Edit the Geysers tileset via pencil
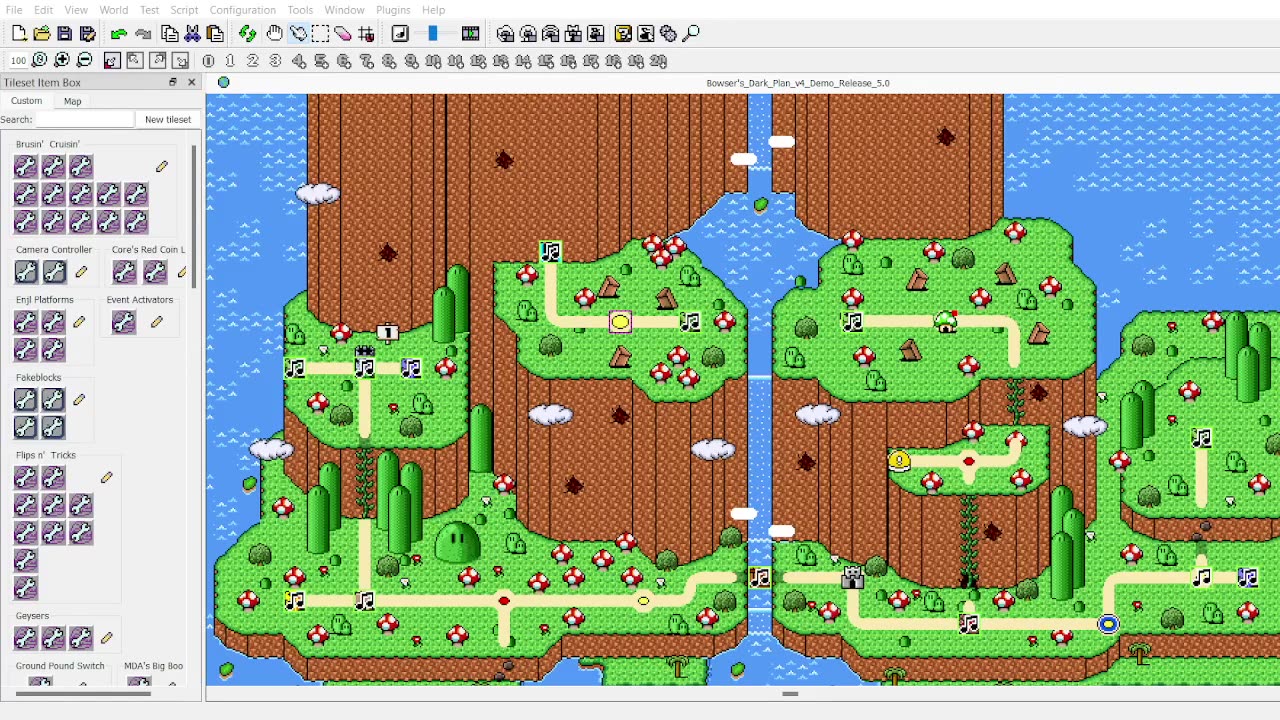1280x720 pixels. [x=107, y=638]
